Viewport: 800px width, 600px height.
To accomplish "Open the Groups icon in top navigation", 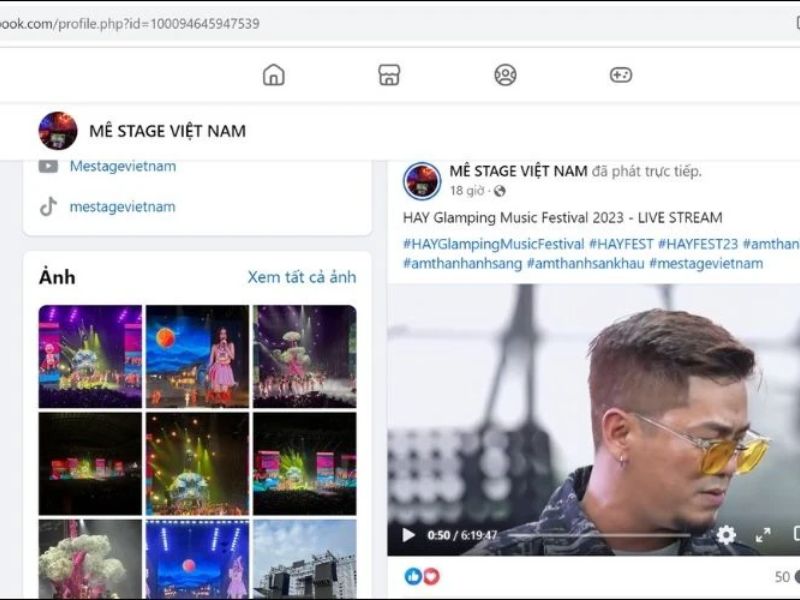I will (505, 73).
